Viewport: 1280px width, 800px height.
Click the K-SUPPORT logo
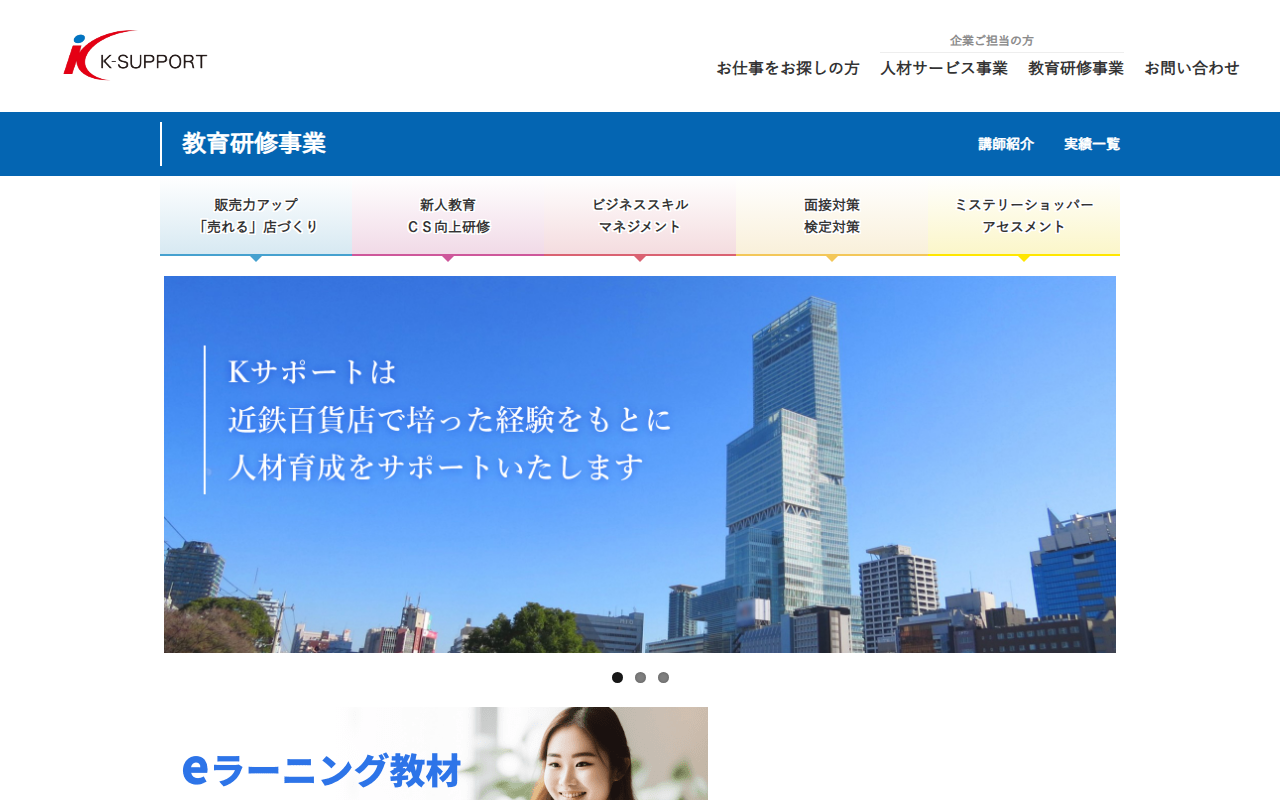pos(135,56)
